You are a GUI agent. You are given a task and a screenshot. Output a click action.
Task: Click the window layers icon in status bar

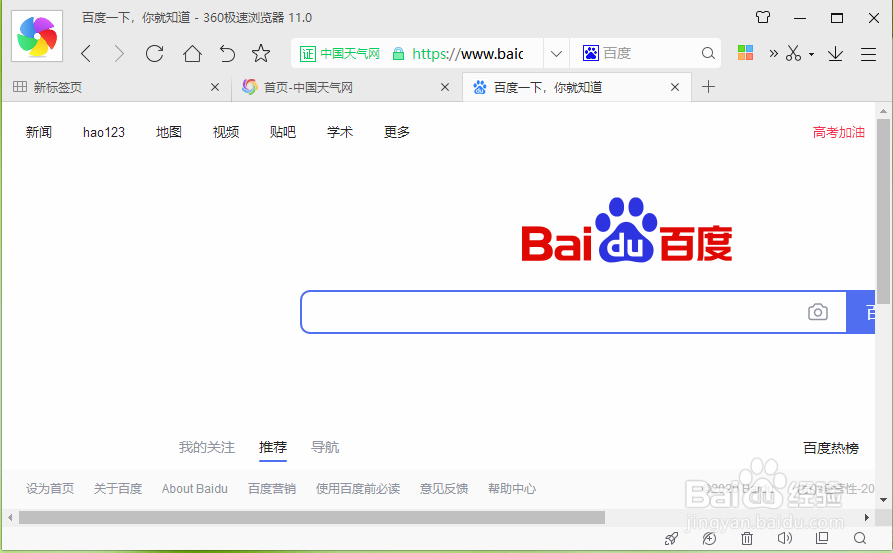tap(822, 538)
